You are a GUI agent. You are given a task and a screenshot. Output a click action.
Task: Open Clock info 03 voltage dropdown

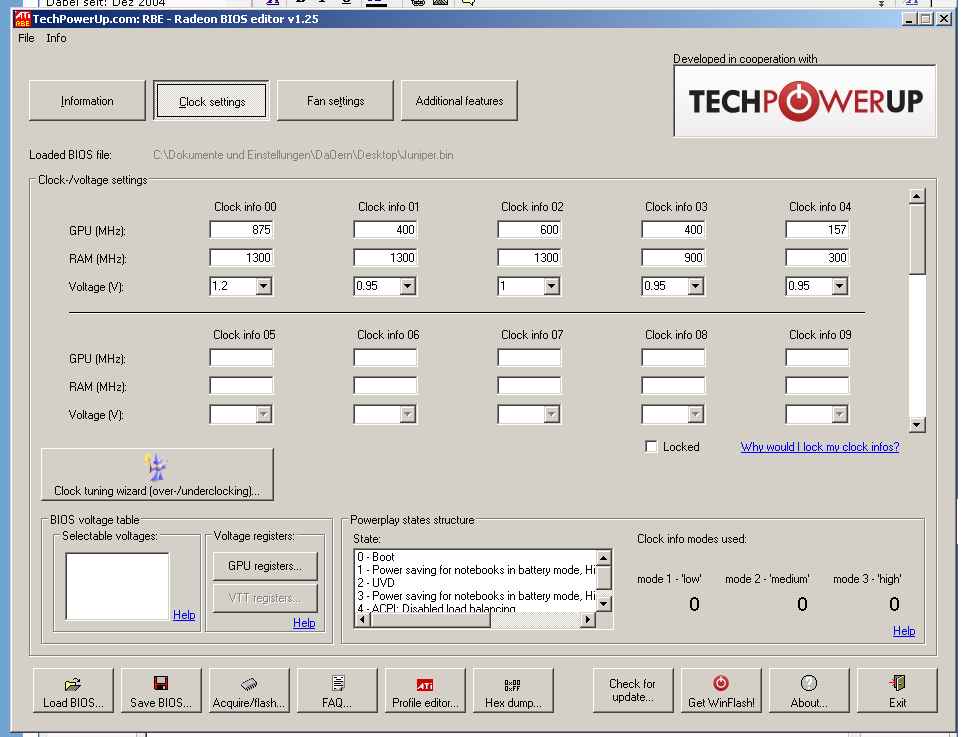pyautogui.click(x=695, y=286)
